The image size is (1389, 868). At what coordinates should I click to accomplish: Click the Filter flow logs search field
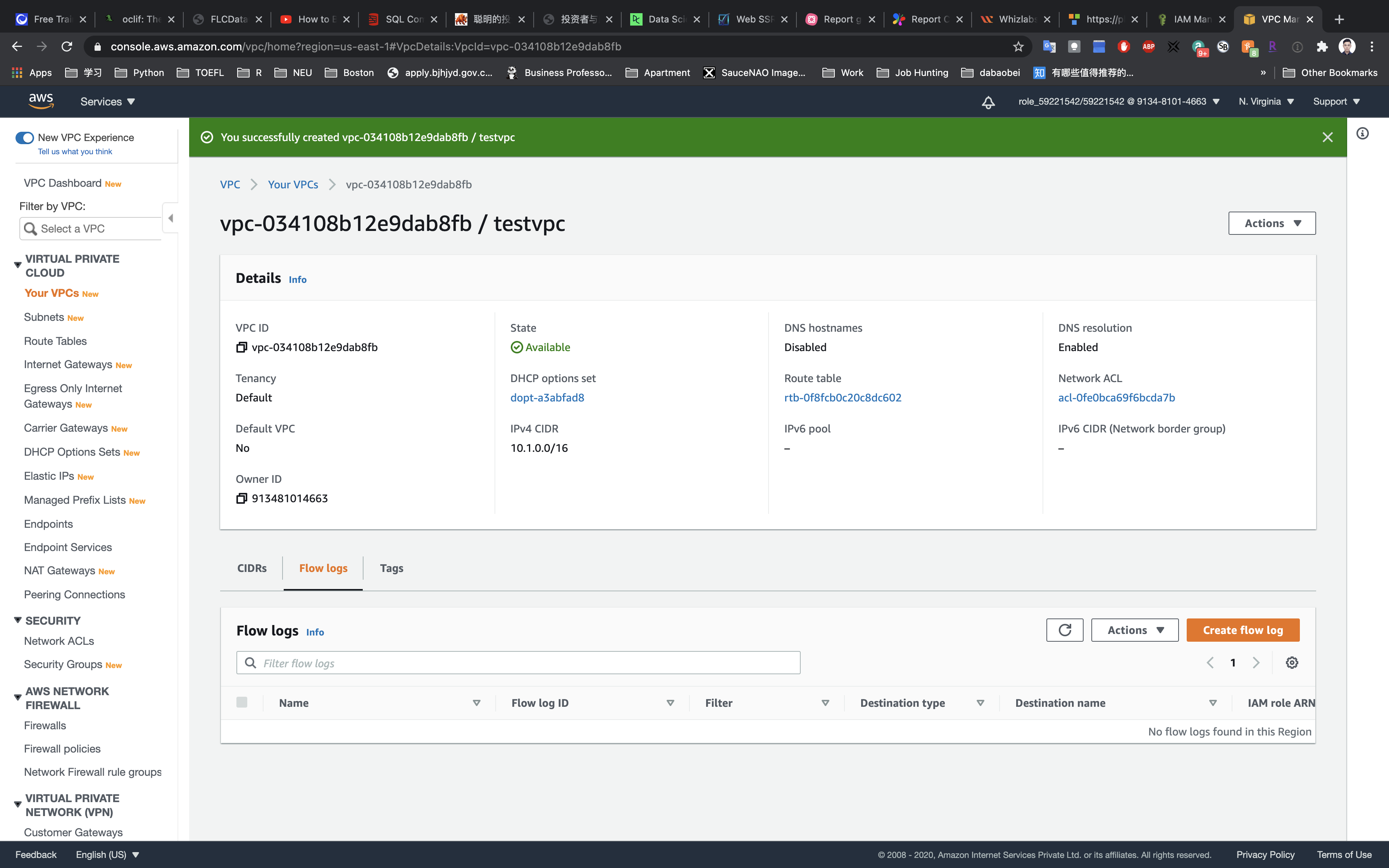coord(518,663)
